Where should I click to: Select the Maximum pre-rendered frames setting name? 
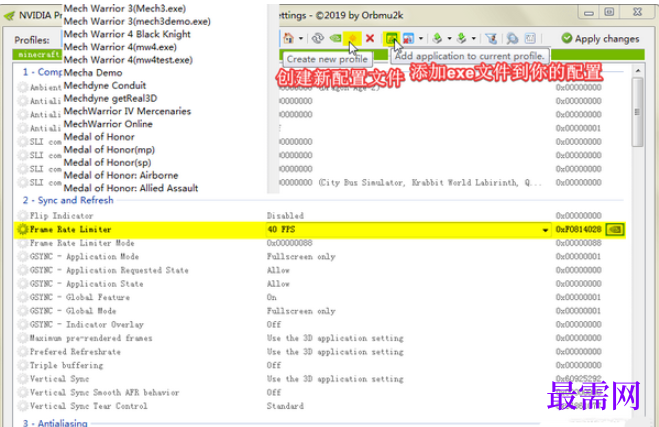coord(91,338)
